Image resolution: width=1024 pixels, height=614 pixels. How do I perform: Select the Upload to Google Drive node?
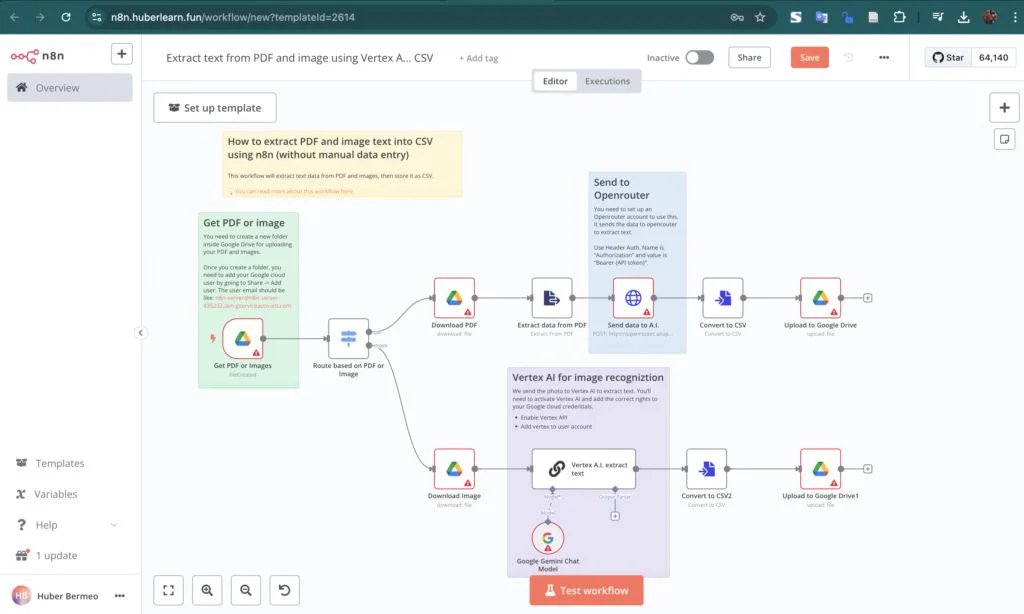(x=820, y=298)
